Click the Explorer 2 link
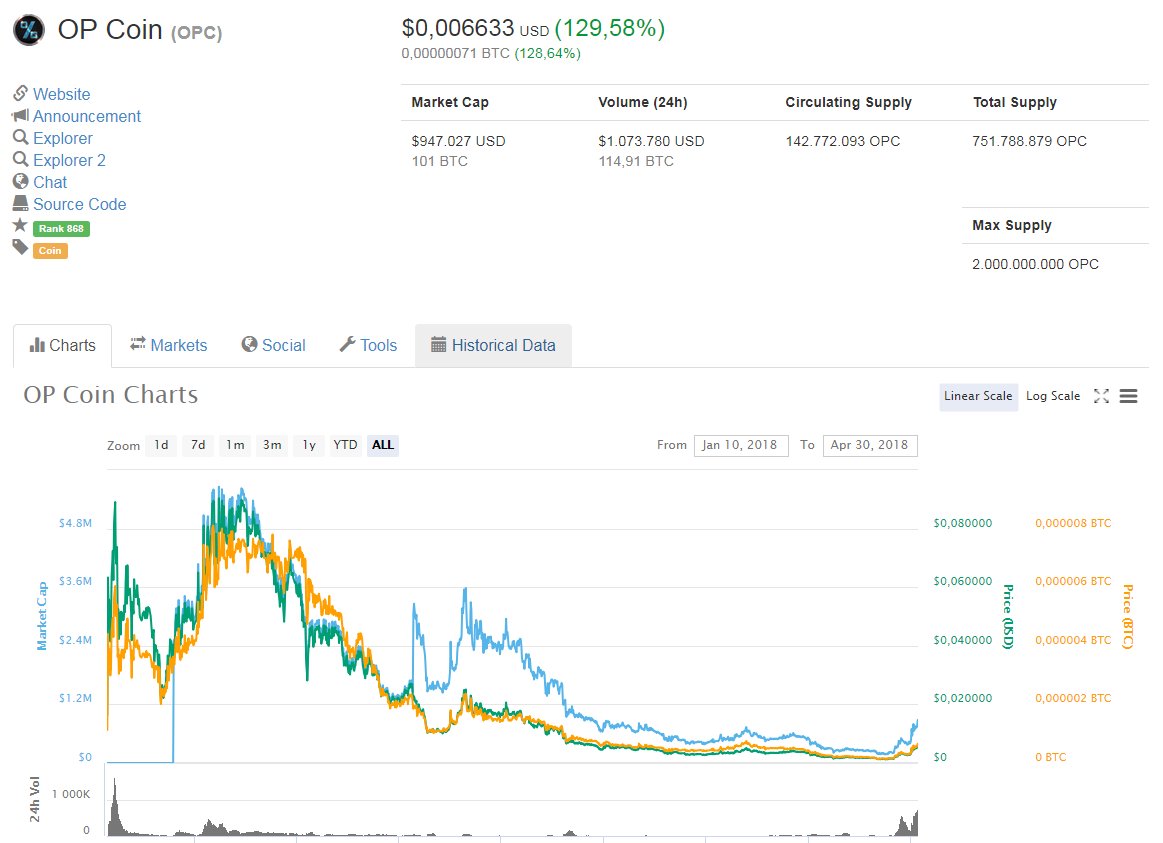 tap(69, 160)
